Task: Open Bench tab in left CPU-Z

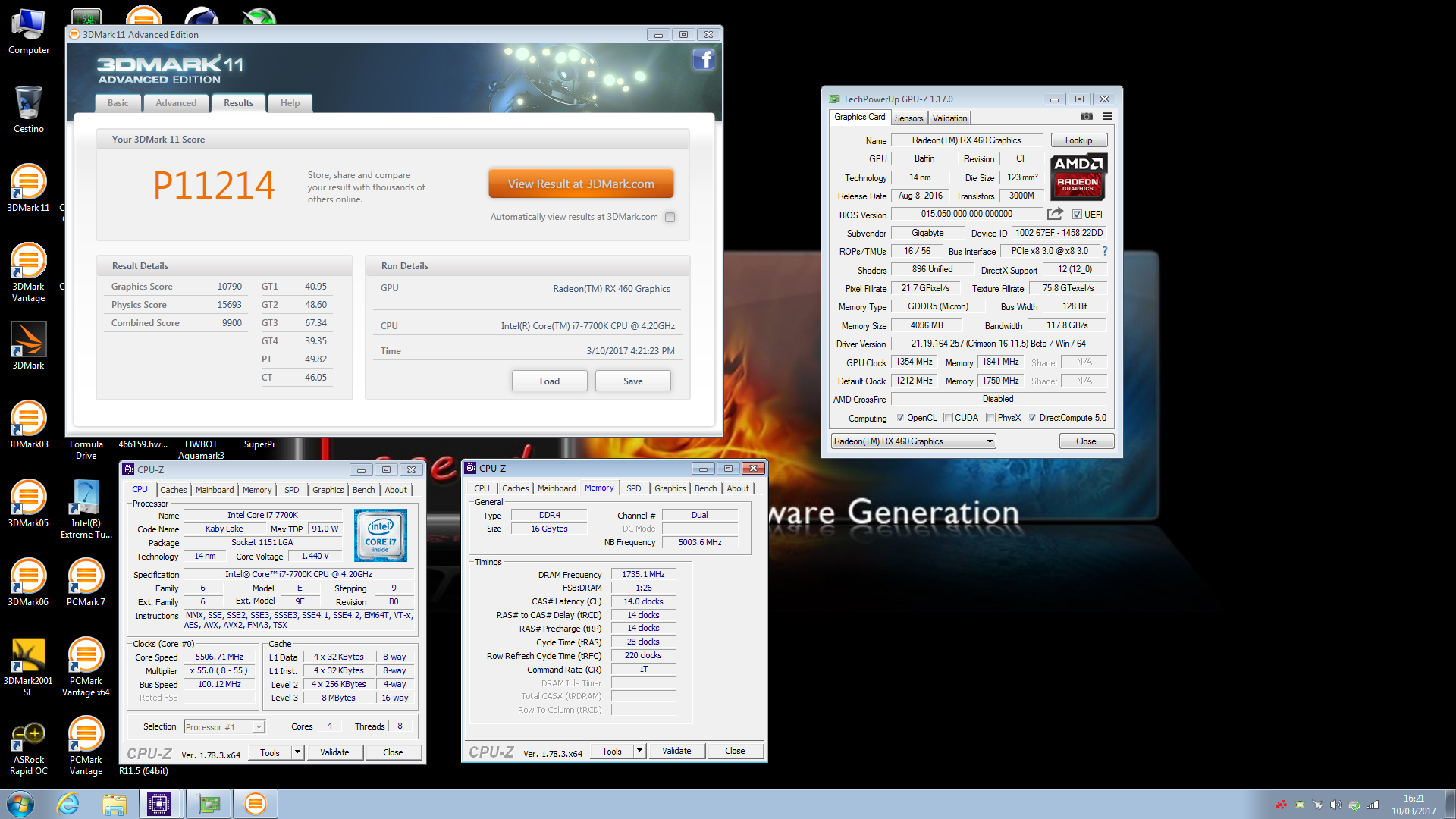Action: point(364,490)
